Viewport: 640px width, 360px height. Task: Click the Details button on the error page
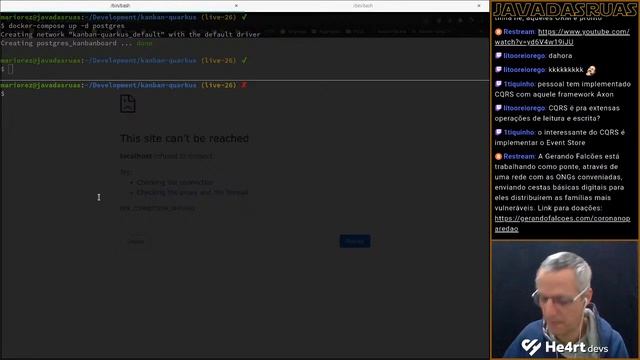tap(136, 242)
